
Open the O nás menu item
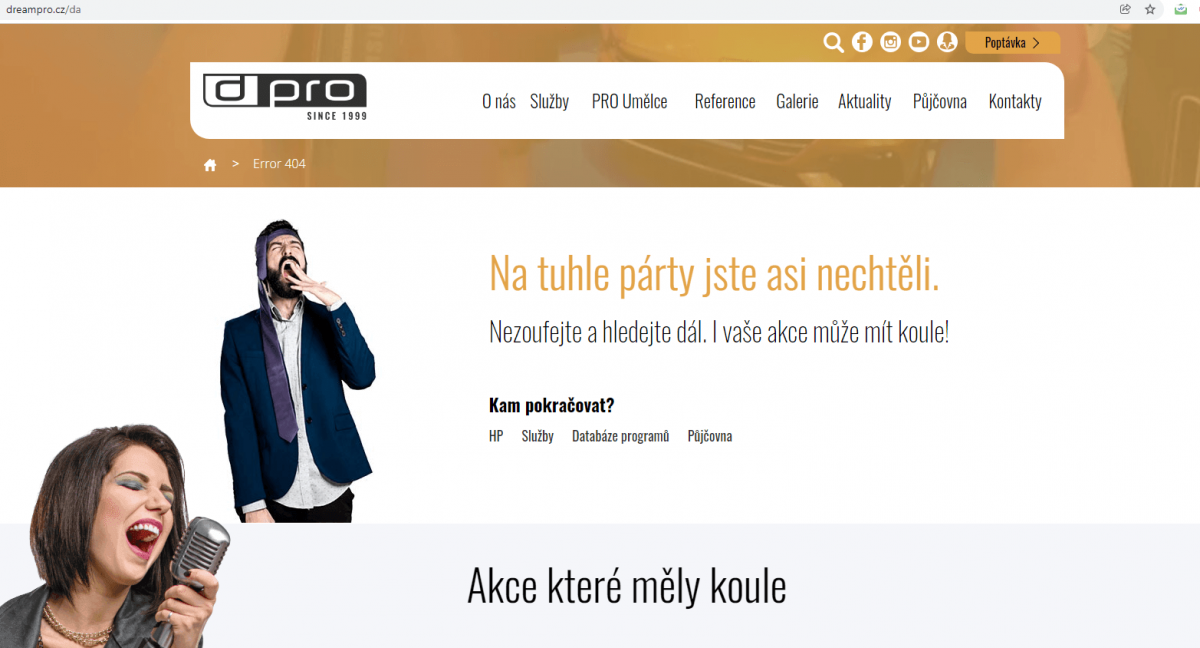click(499, 101)
